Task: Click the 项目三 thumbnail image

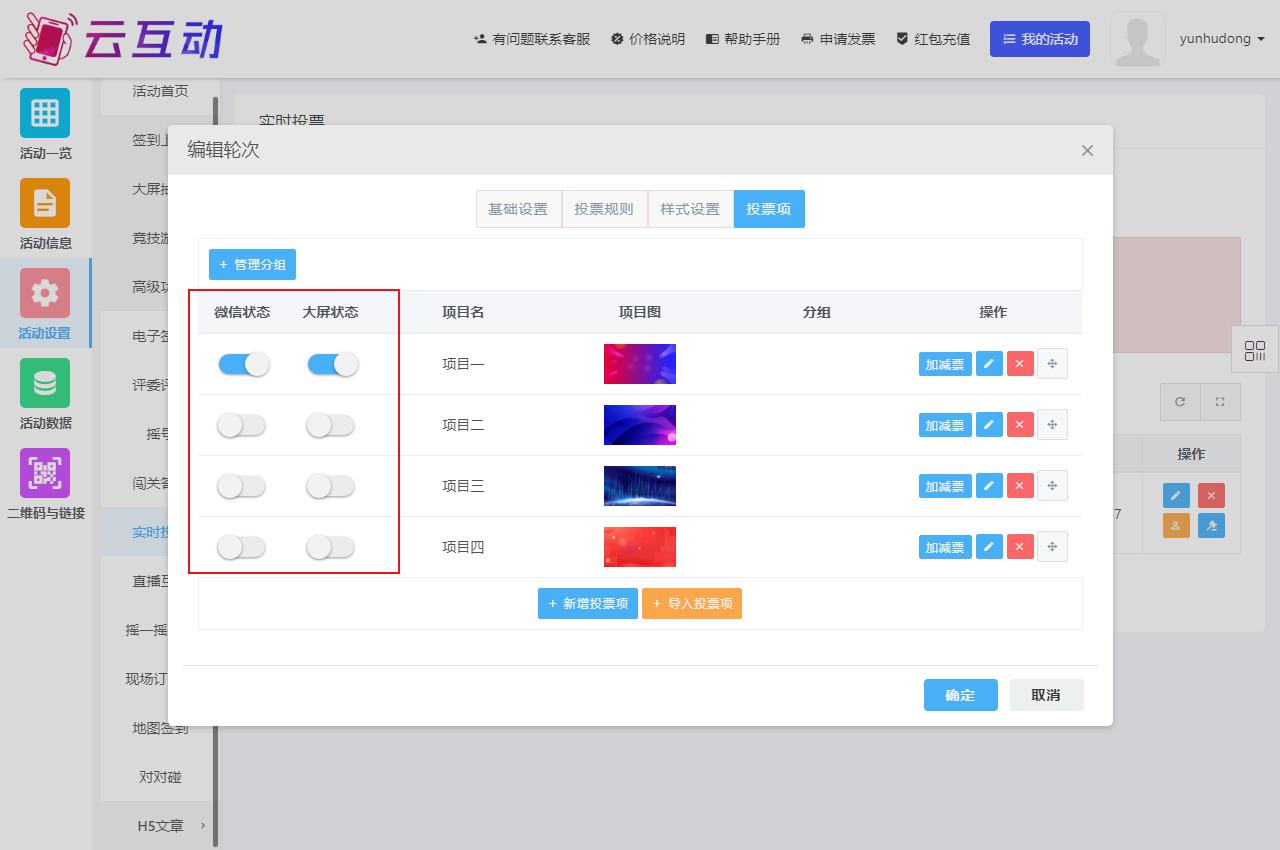Action: [640, 486]
